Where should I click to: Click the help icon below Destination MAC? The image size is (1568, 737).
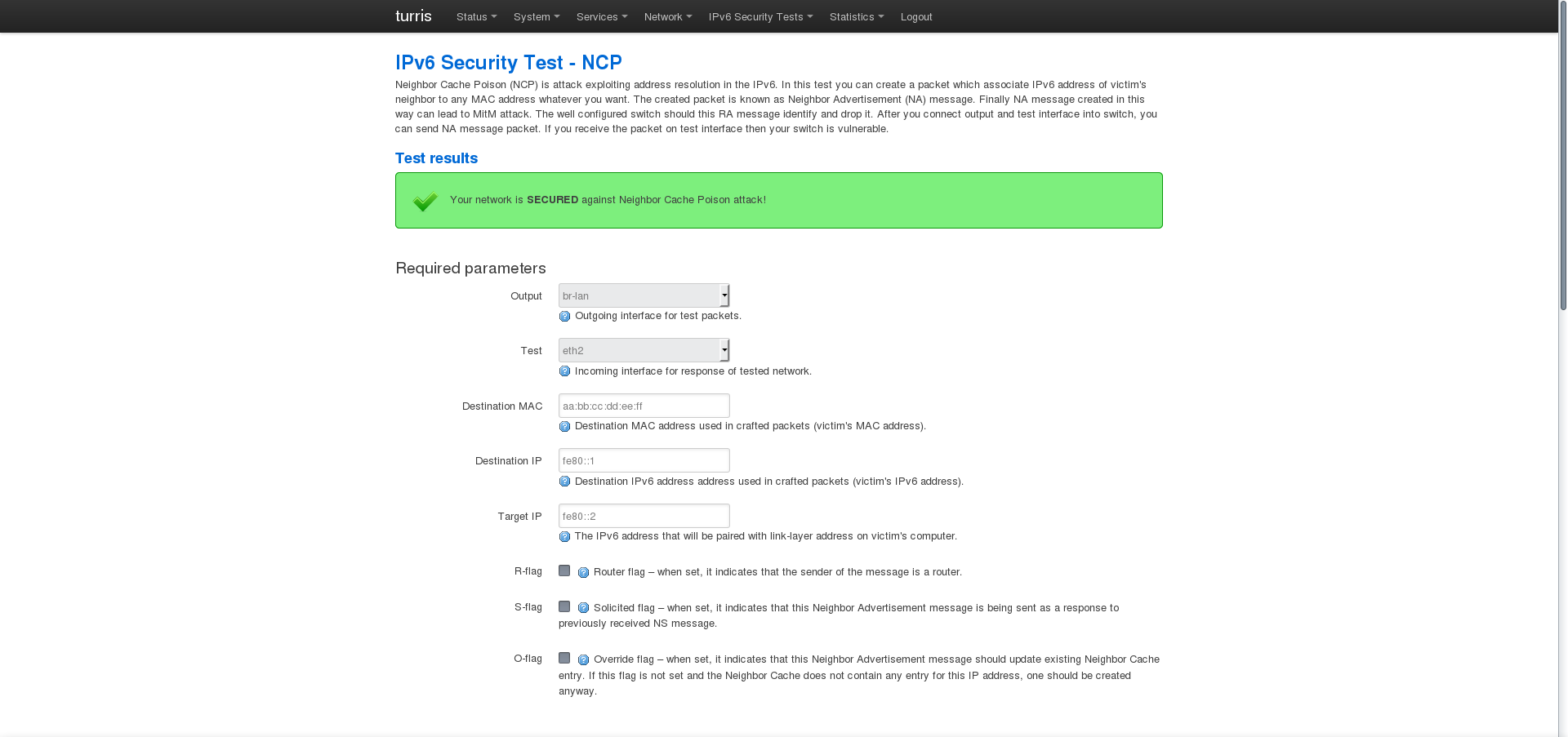coord(564,427)
